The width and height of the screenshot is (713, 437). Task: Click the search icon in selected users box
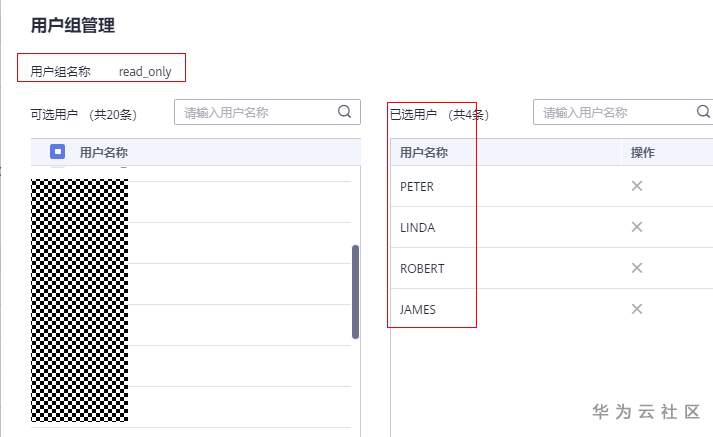(703, 112)
